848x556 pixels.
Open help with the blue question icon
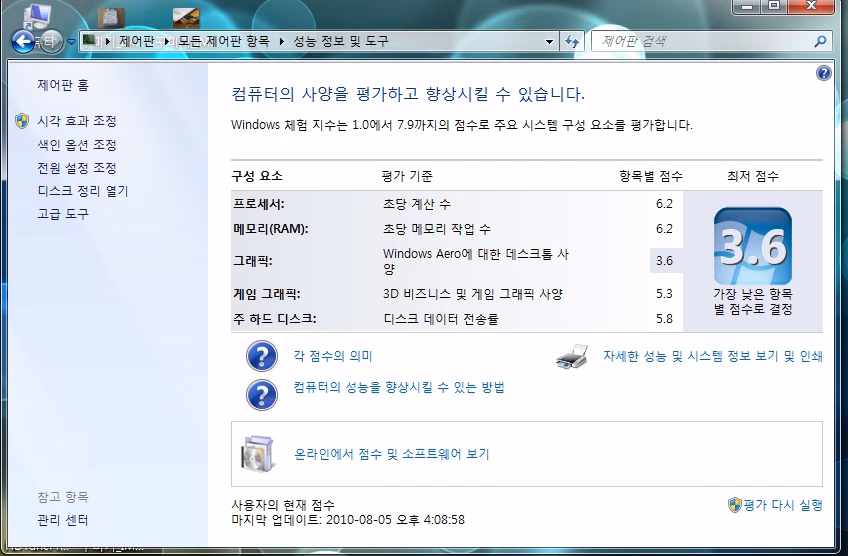click(x=823, y=73)
